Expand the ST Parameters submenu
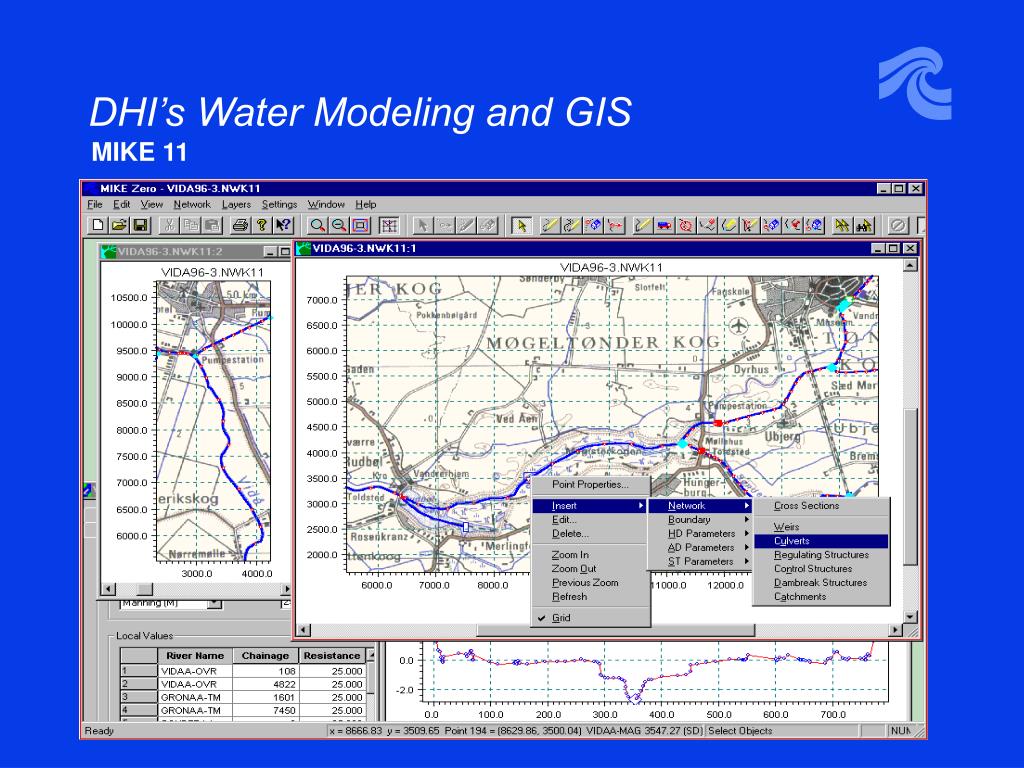1024x768 pixels. (701, 562)
